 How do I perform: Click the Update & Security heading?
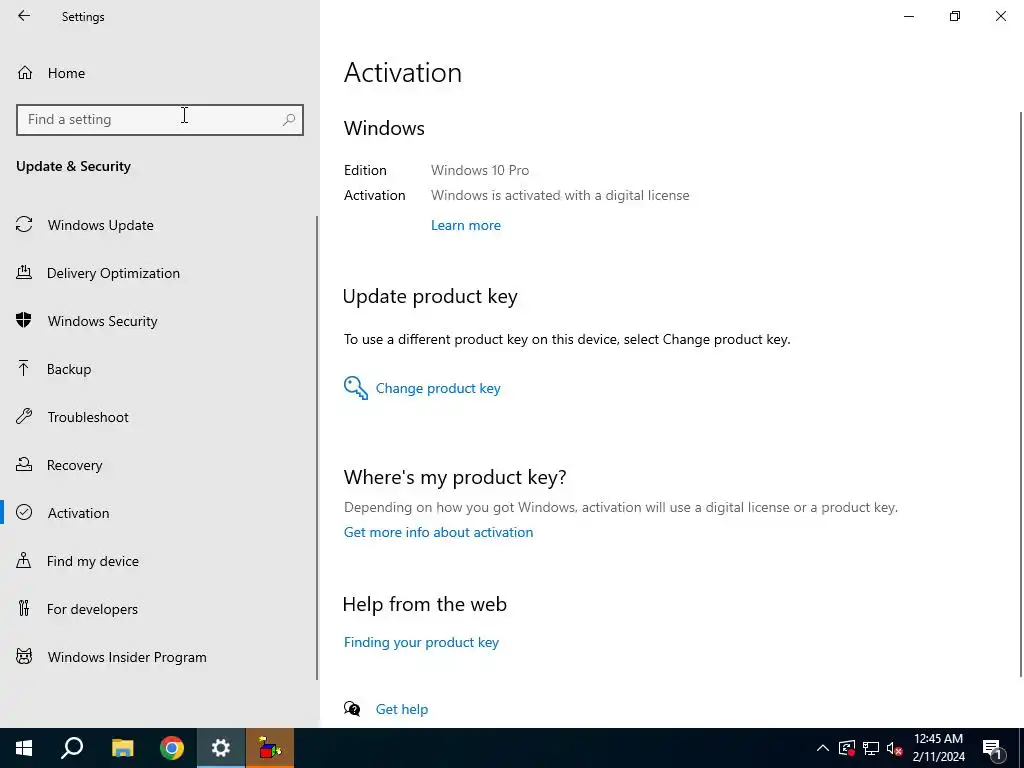(73, 166)
